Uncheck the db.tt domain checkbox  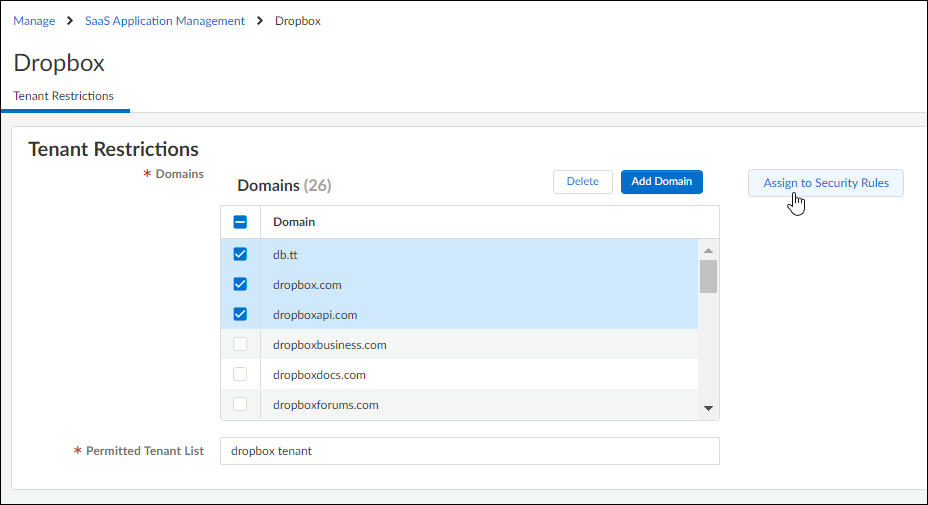[240, 254]
